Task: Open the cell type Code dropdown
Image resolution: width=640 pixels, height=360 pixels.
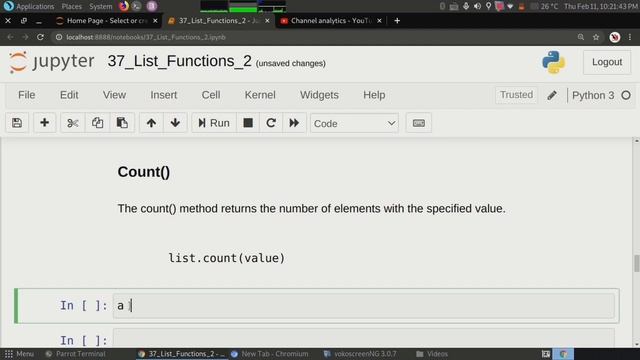Action: (x=354, y=123)
